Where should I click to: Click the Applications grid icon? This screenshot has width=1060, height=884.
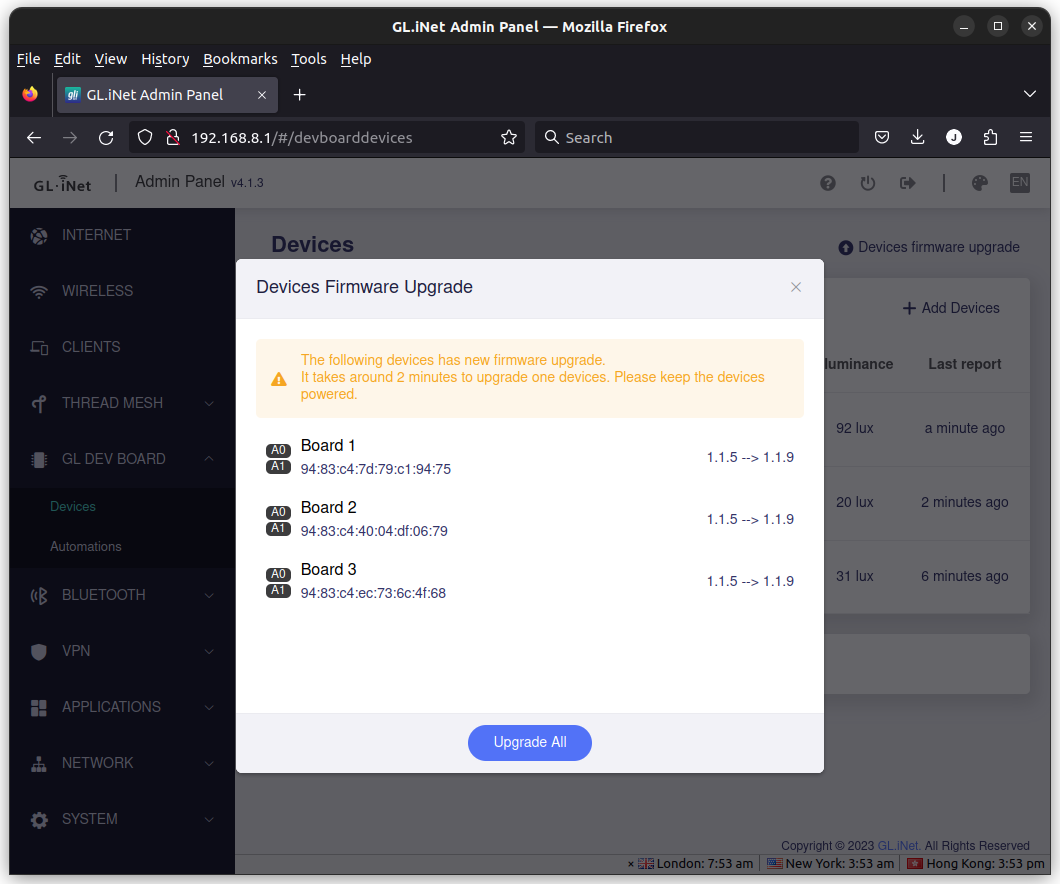click(x=39, y=708)
